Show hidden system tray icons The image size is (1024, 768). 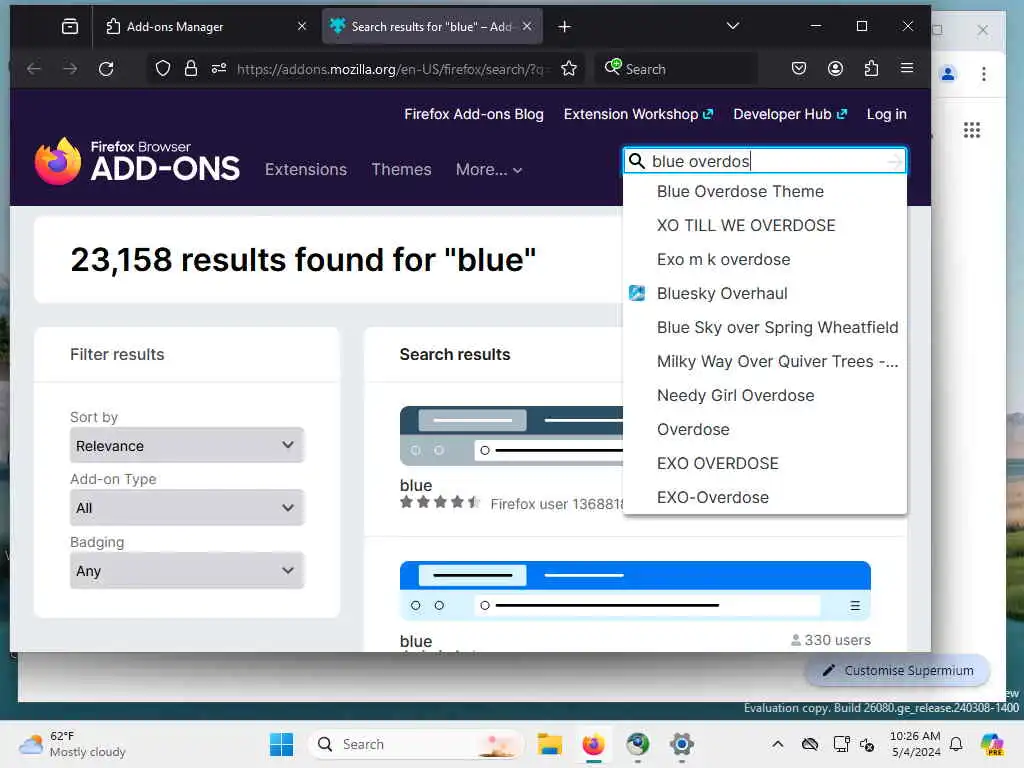[x=777, y=744]
